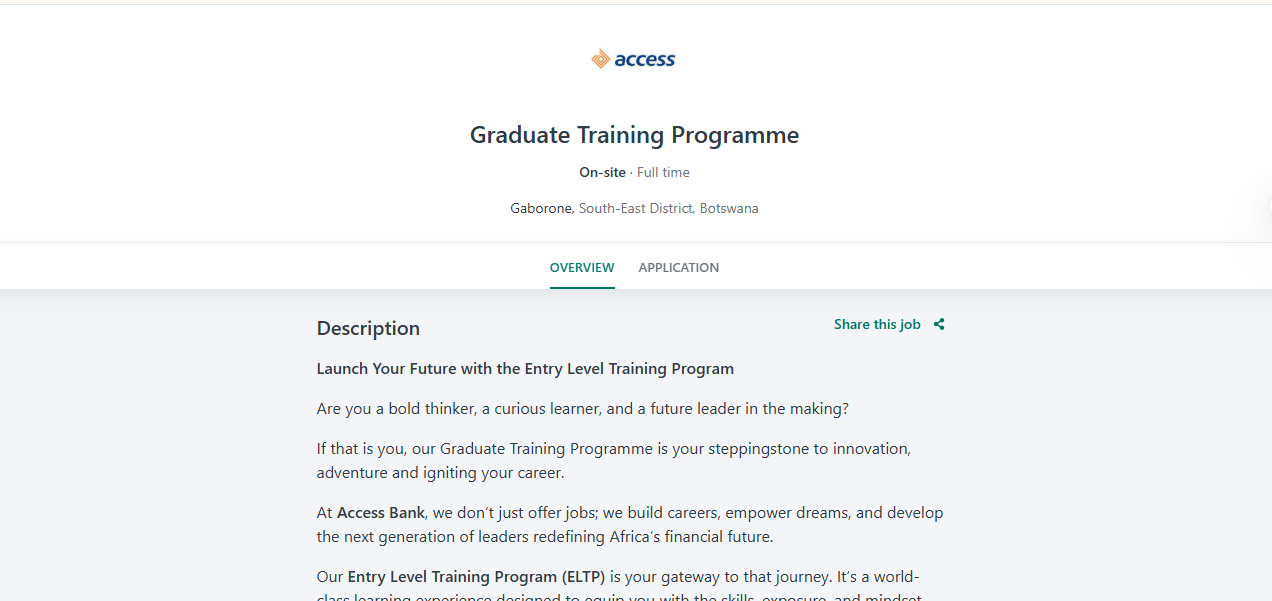Screen dimensions: 1272x601
Task: Switch to the APPLICATION tab
Action: (678, 267)
